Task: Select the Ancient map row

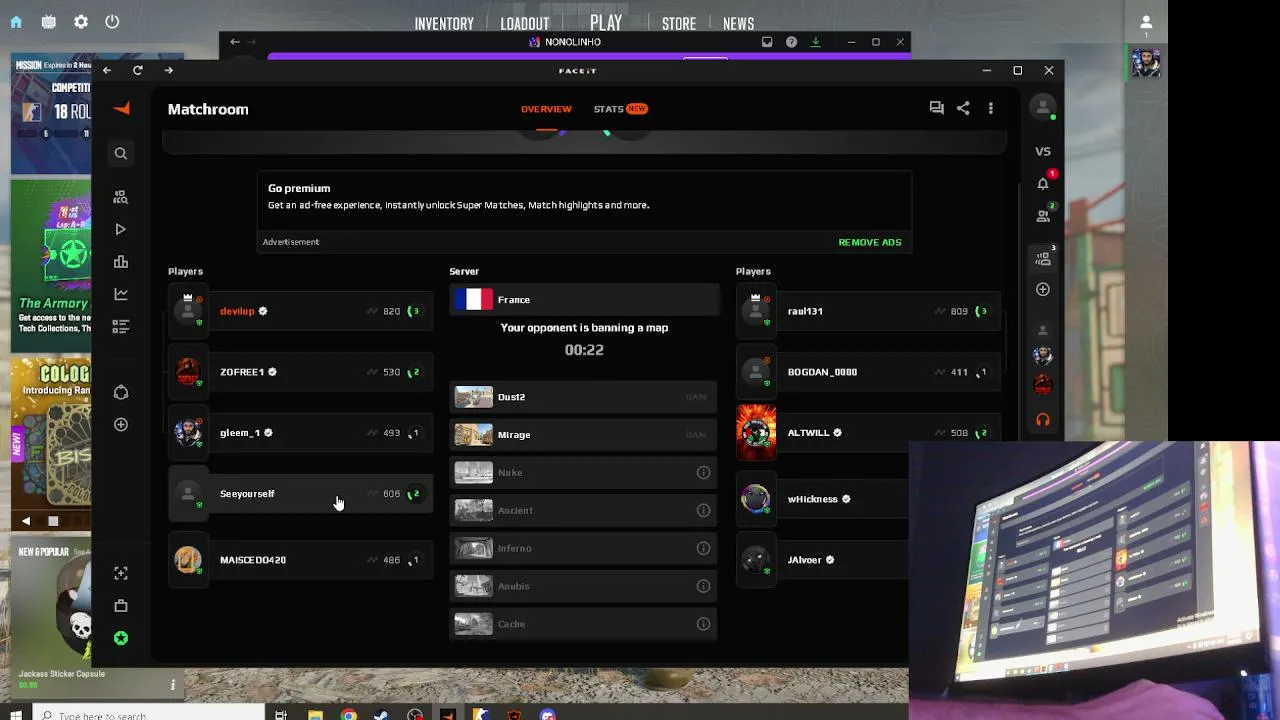Action: click(583, 511)
